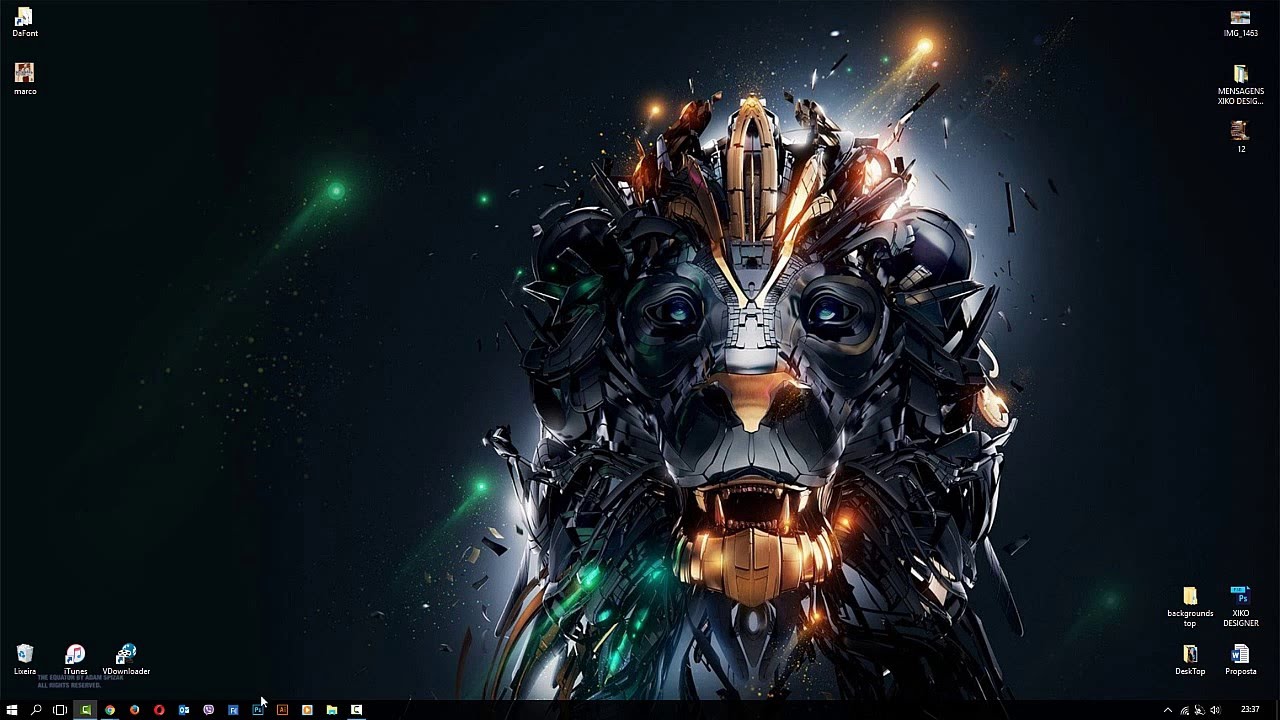Switch to Camtasia in the taskbar
This screenshot has width=1280, height=720.
coord(85,710)
